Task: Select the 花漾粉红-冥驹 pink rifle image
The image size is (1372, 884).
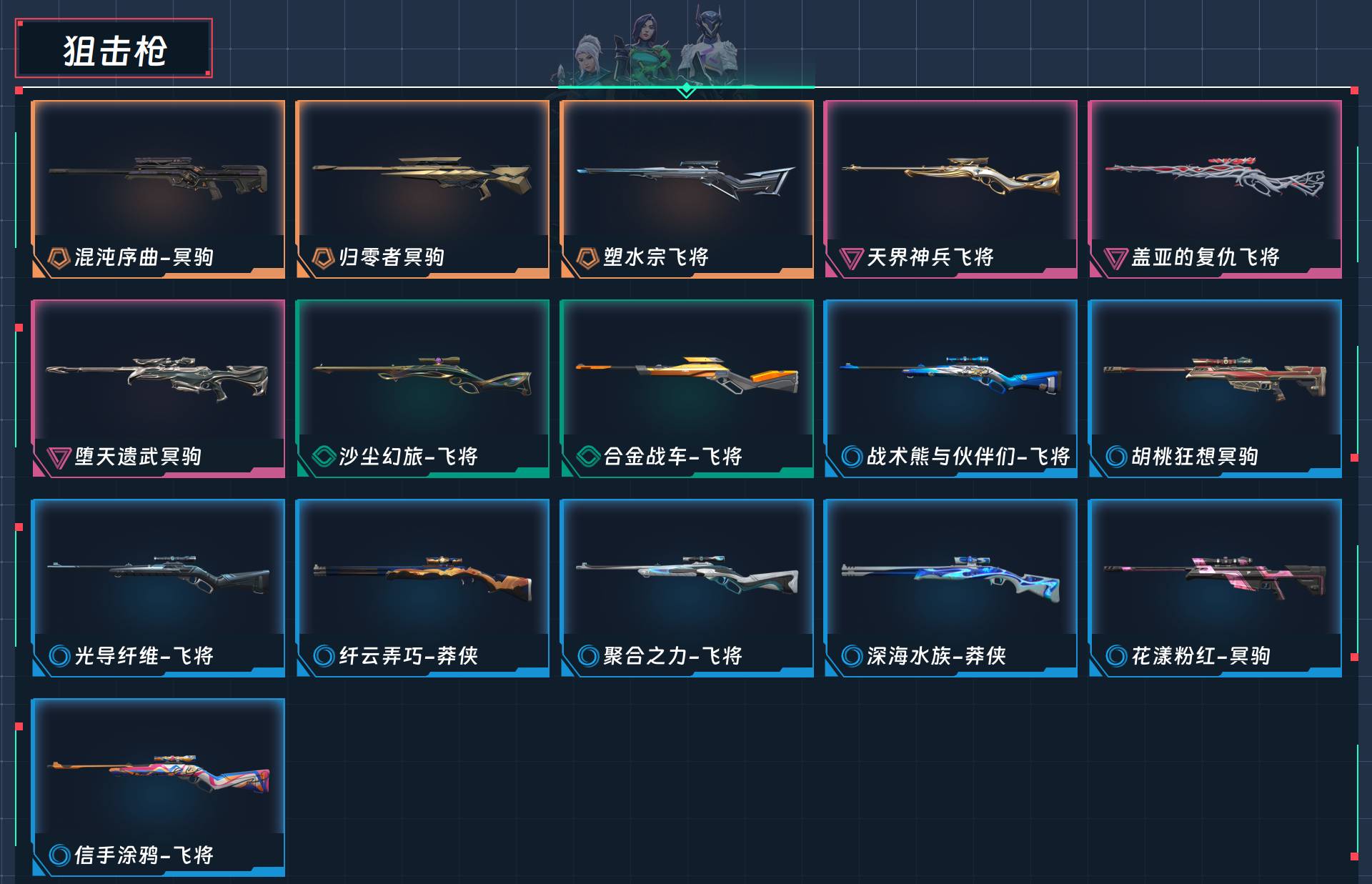Action: 1215,576
